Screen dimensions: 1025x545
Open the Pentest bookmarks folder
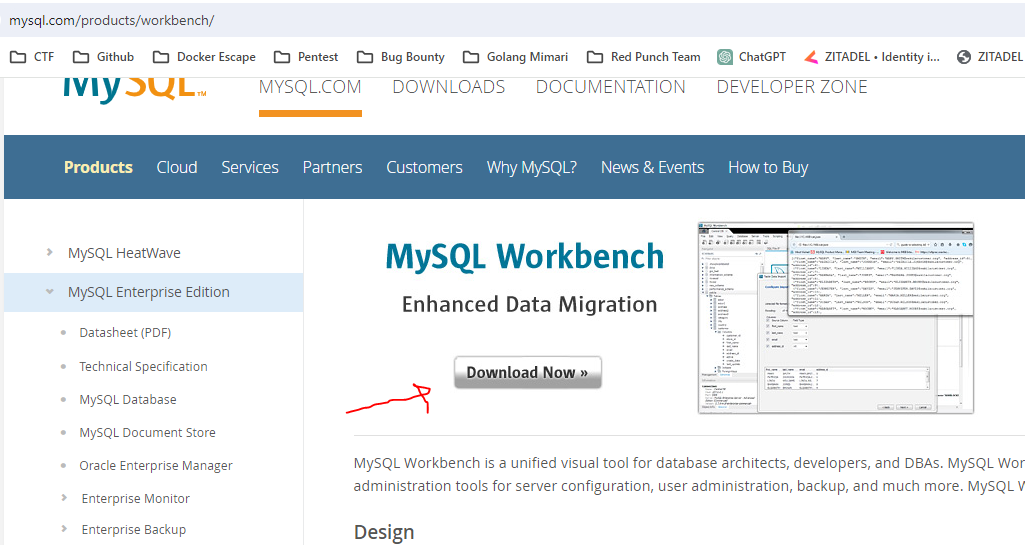[306, 57]
